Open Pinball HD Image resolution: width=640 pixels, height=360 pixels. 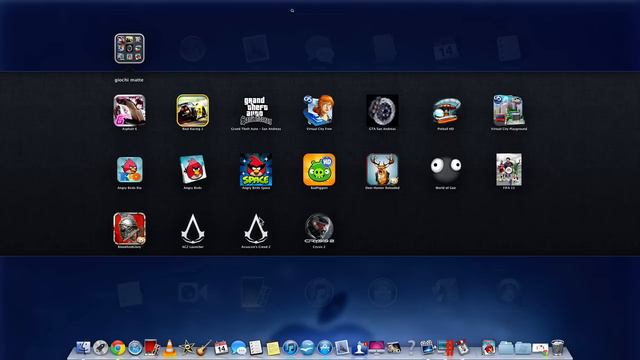pos(446,111)
